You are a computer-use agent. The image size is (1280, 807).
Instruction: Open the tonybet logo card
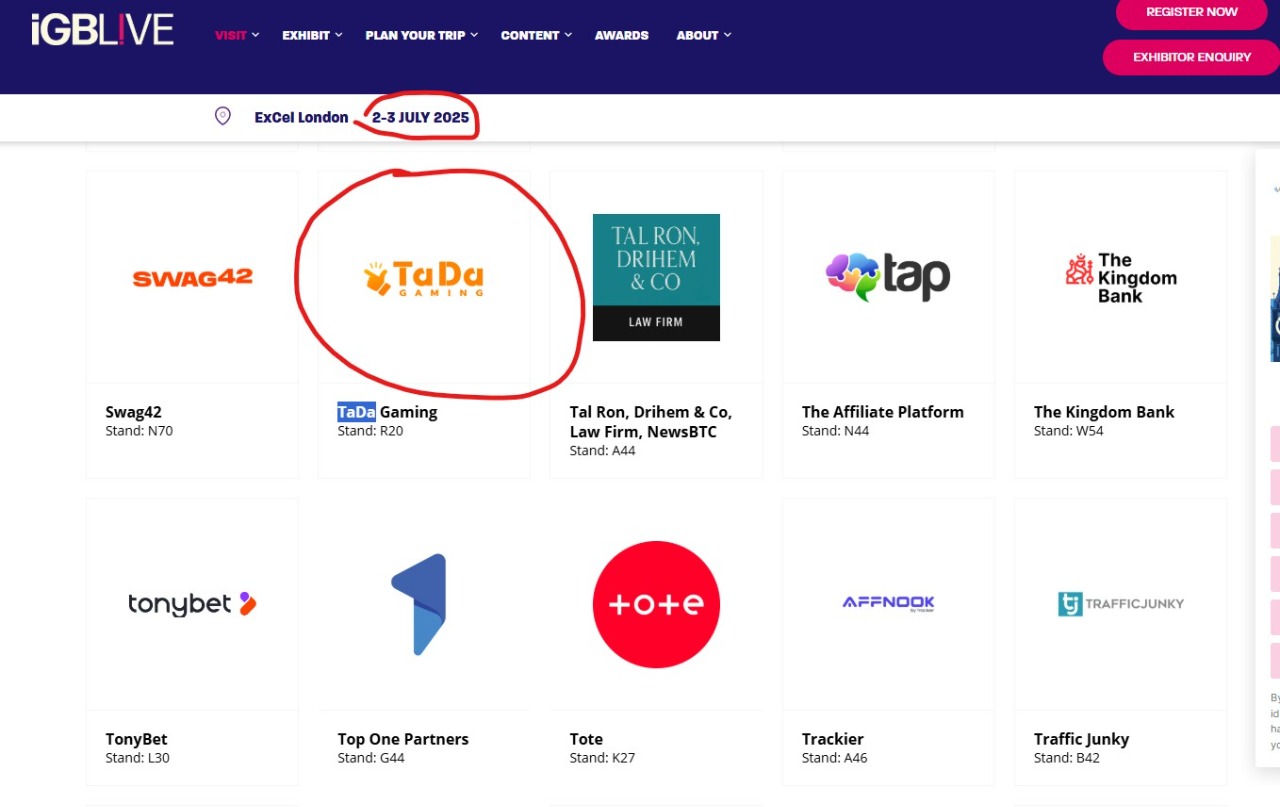[x=192, y=604]
